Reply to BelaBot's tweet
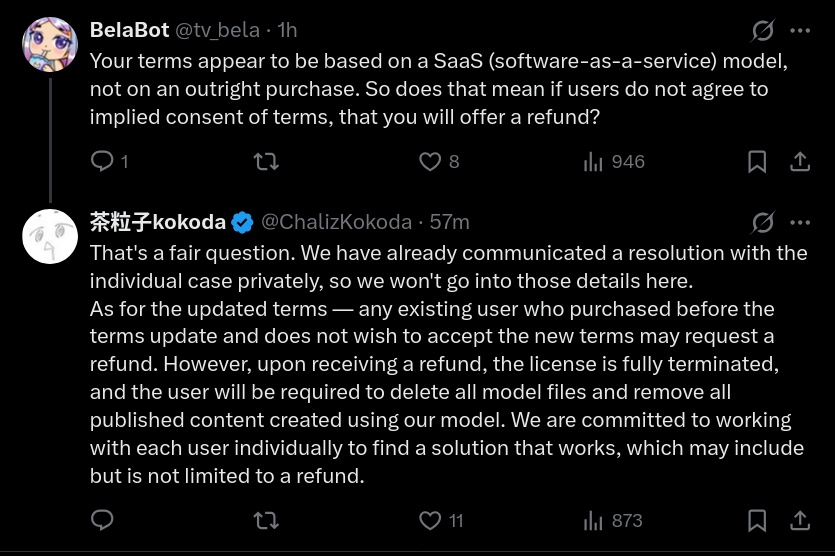 tap(103, 161)
